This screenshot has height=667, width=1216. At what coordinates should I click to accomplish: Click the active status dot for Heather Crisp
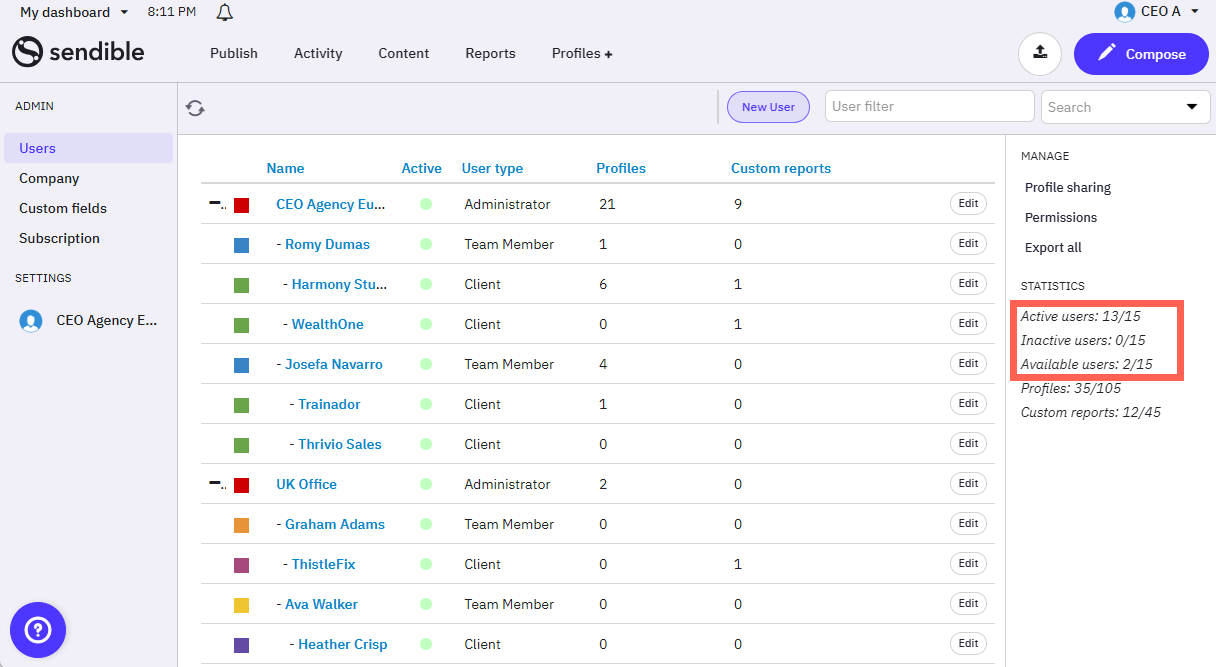coord(426,644)
